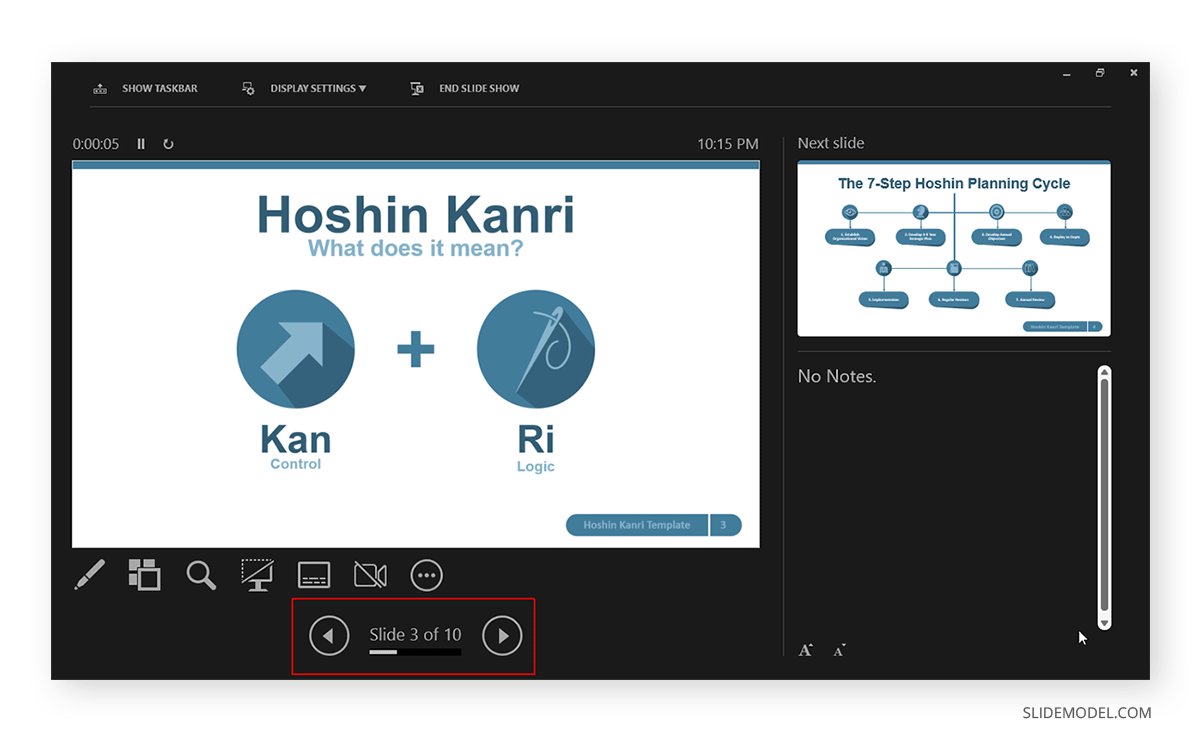Click the Hoshin Kanri Template link

tap(636, 525)
